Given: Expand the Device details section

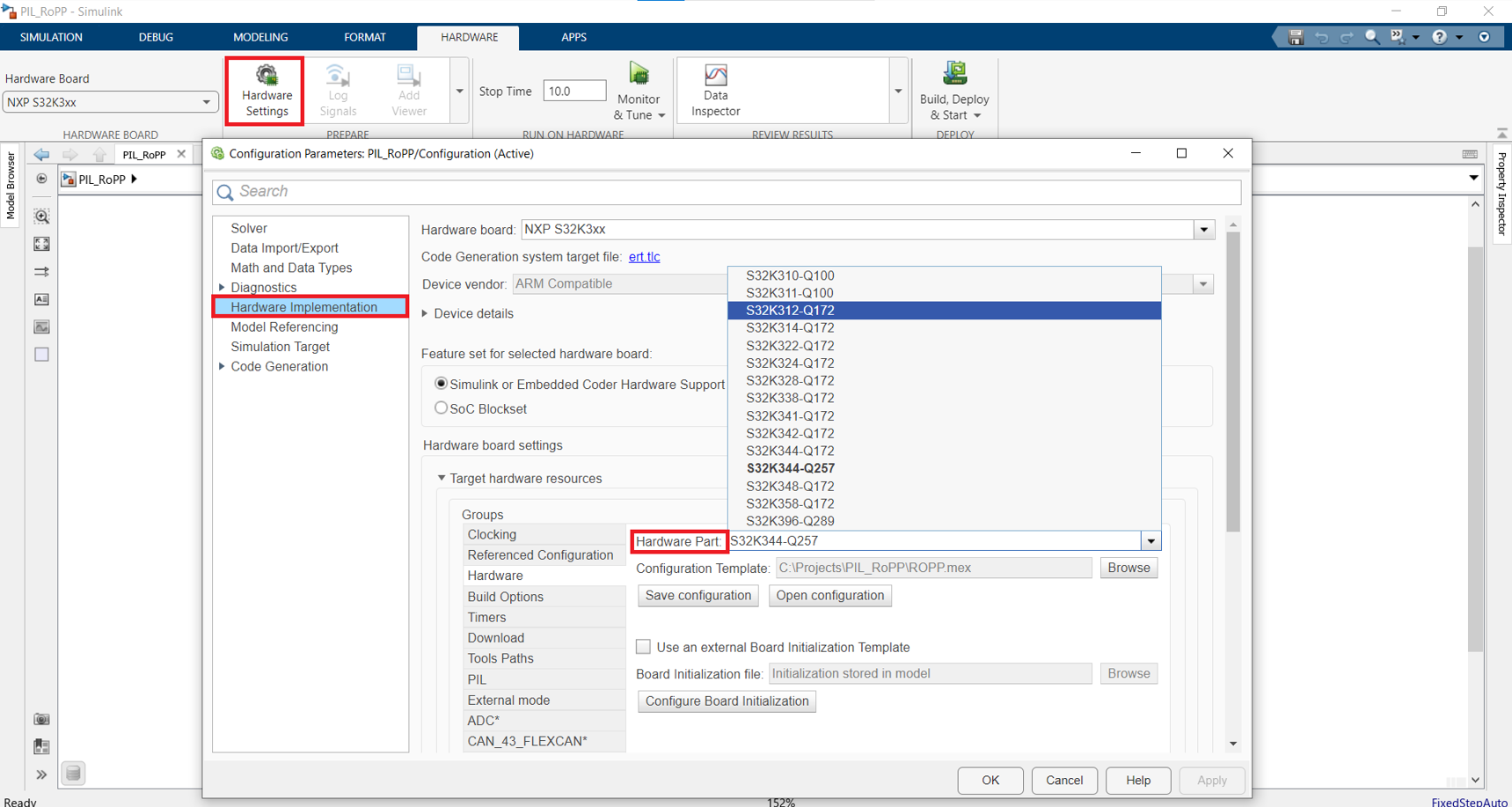Looking at the screenshot, I should pyautogui.click(x=425, y=313).
